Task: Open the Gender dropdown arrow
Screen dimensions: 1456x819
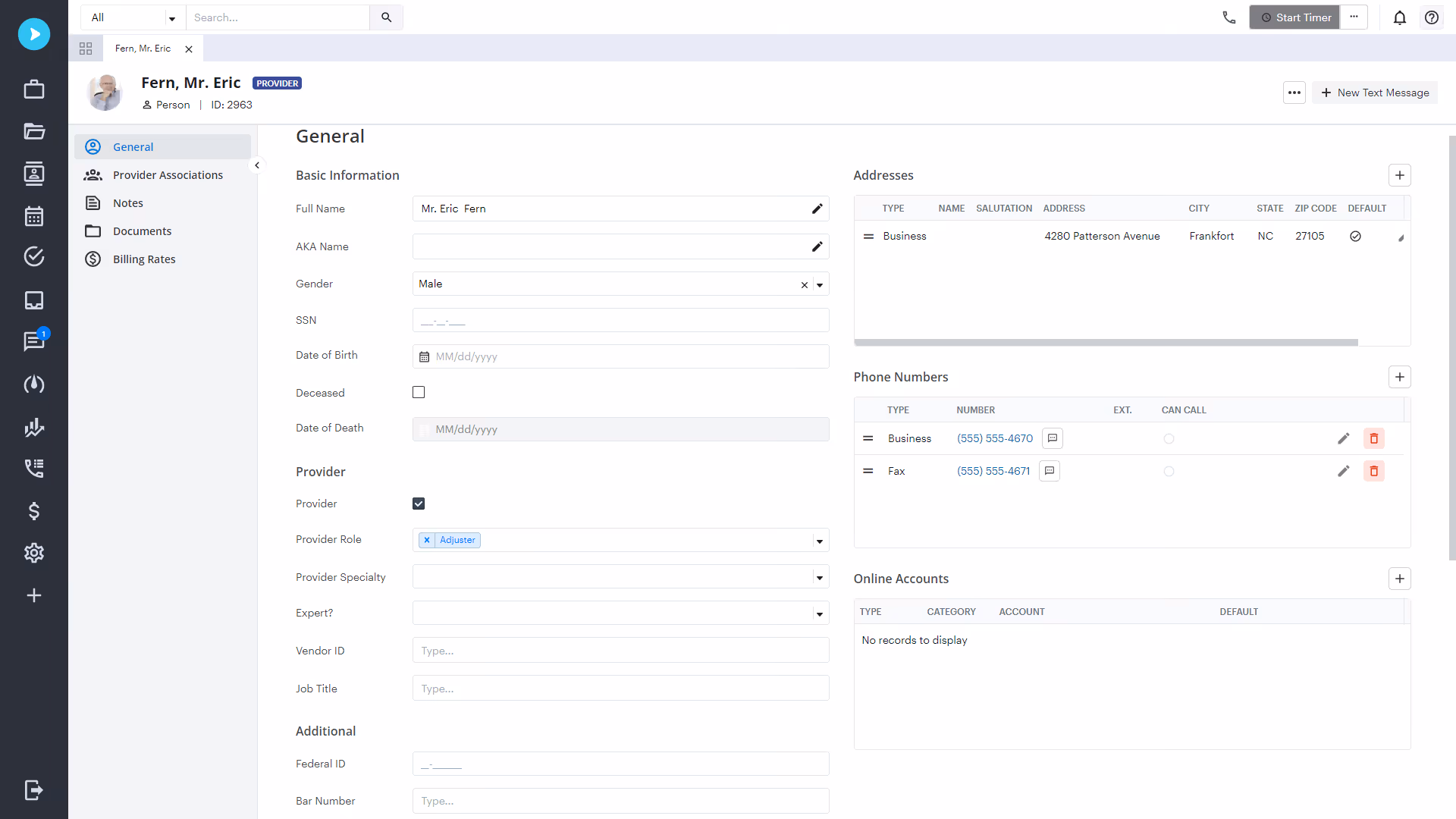Action: click(820, 284)
